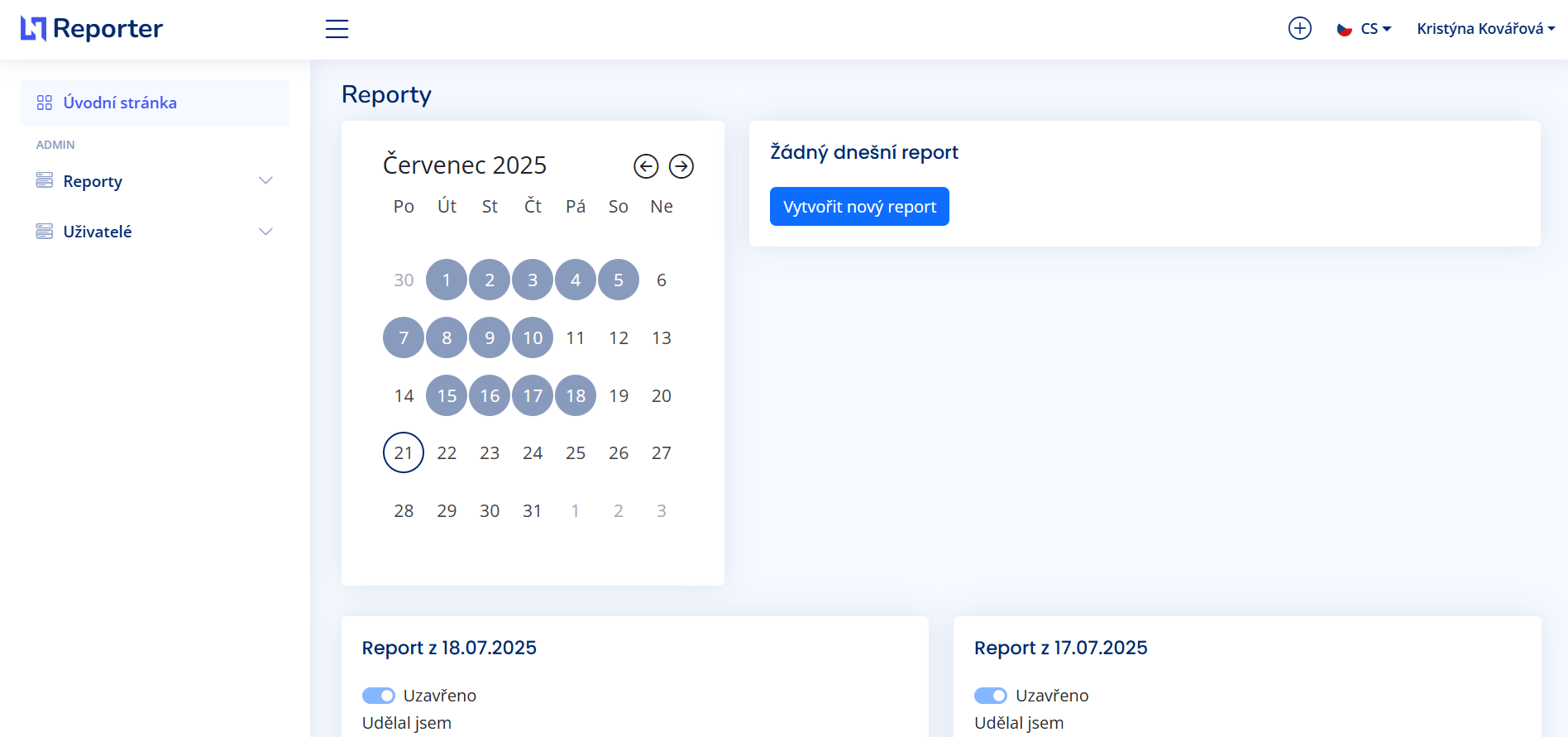The height and width of the screenshot is (737, 1568).
Task: Select Reporty menu item in sidebar
Action: [x=93, y=181]
